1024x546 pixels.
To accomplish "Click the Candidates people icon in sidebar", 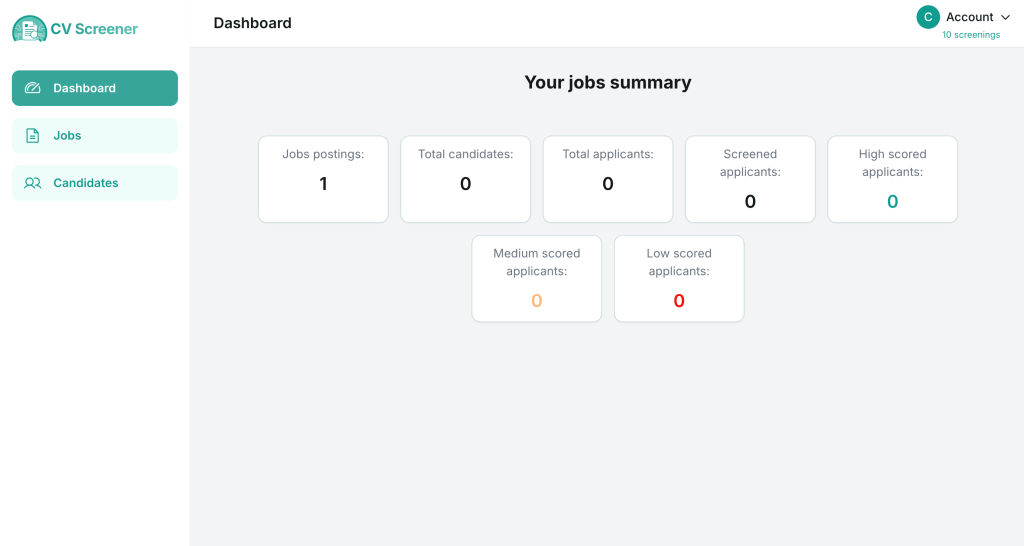I will coord(33,183).
